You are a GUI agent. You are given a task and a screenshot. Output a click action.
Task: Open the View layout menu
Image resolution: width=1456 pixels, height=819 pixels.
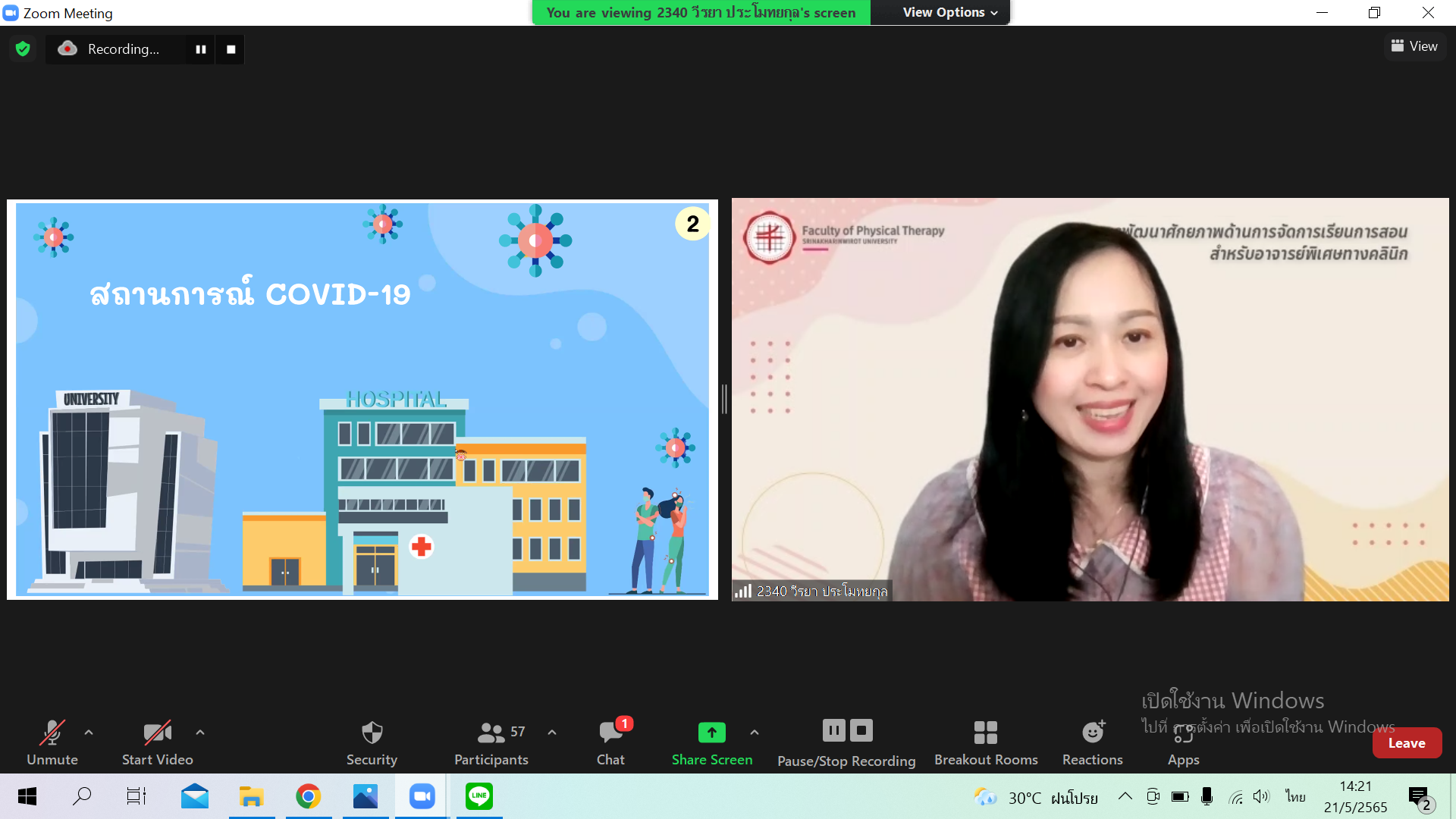pyautogui.click(x=1414, y=46)
